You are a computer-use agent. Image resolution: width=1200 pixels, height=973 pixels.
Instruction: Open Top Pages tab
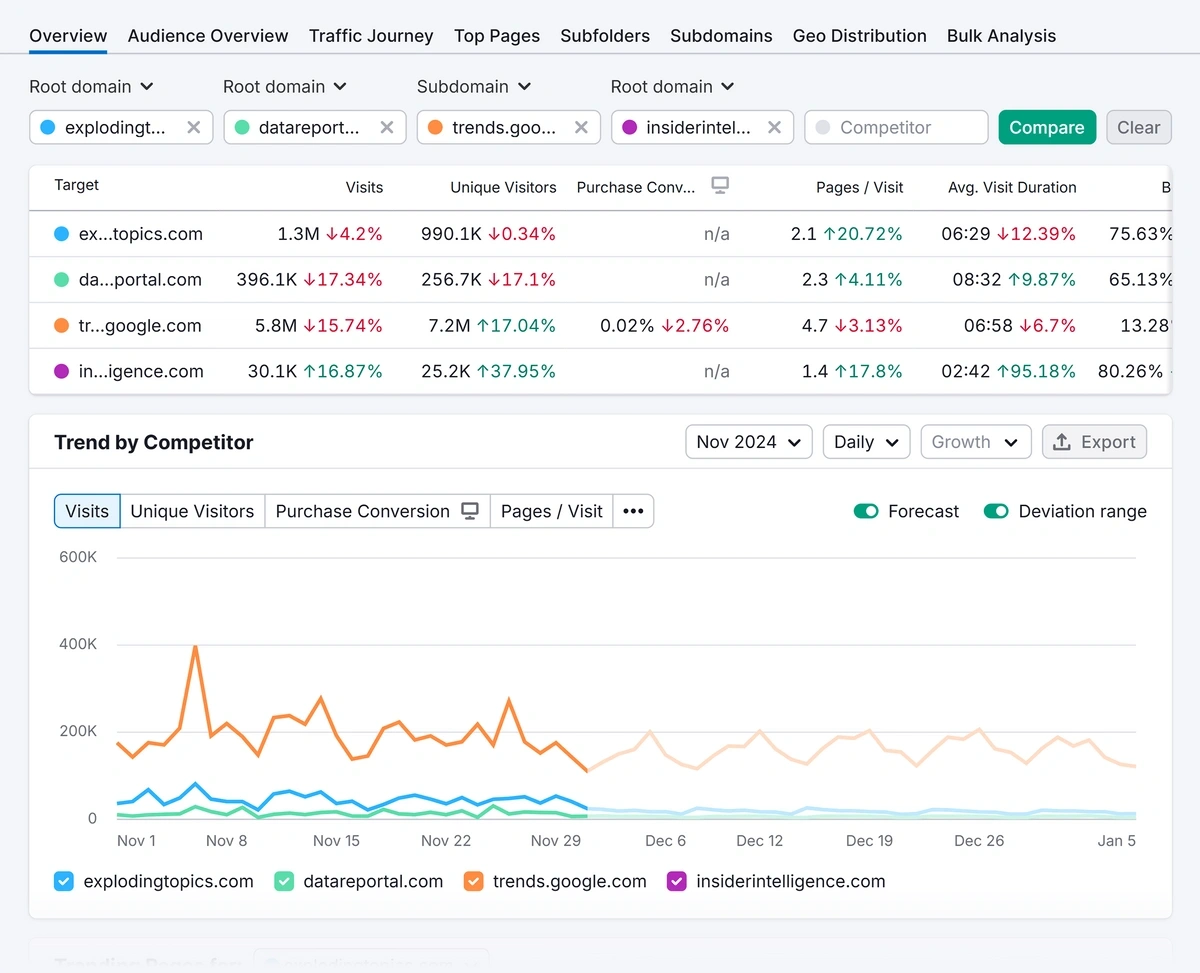[x=497, y=36]
